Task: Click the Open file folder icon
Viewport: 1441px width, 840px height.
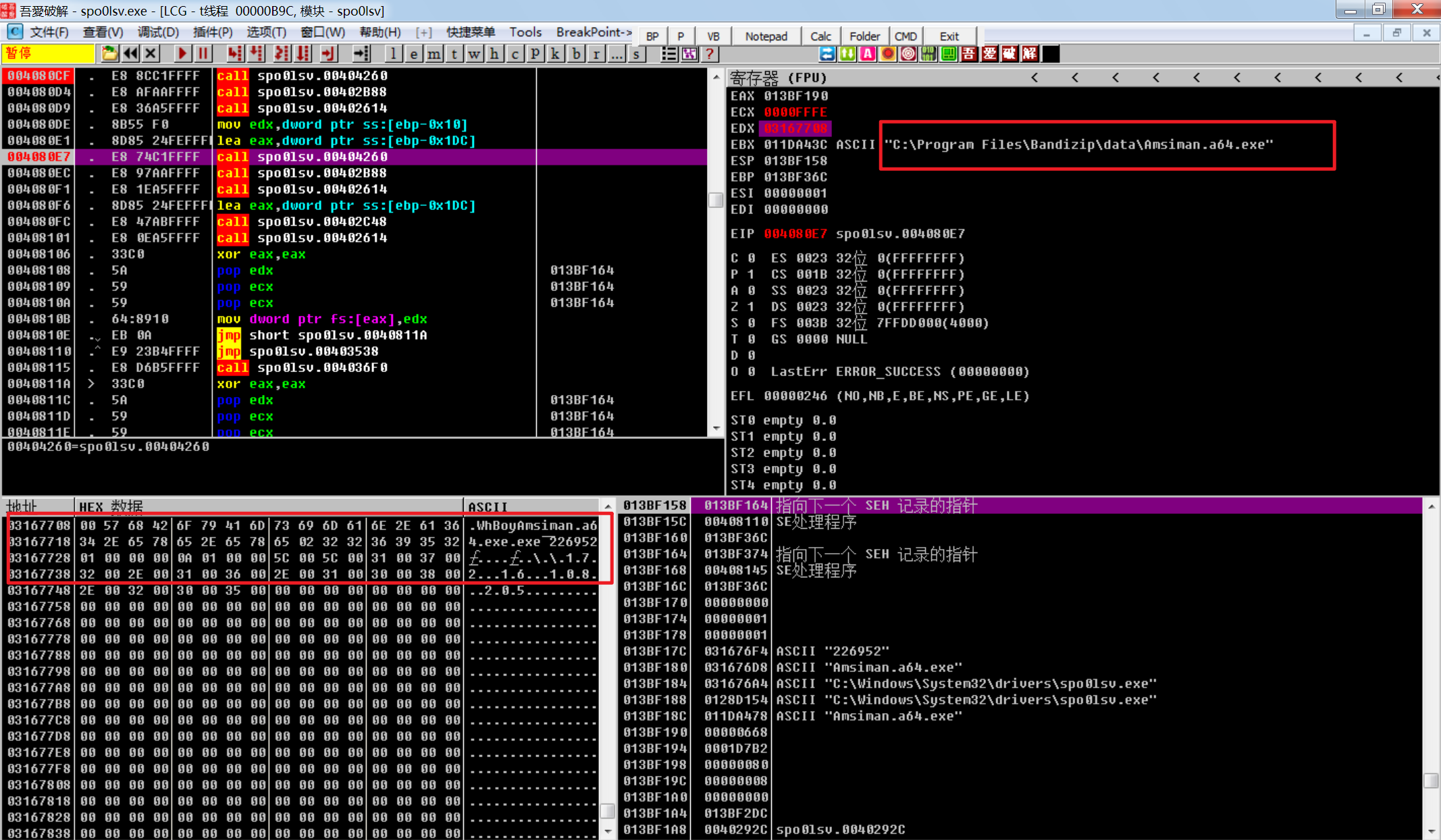Action: [x=109, y=54]
